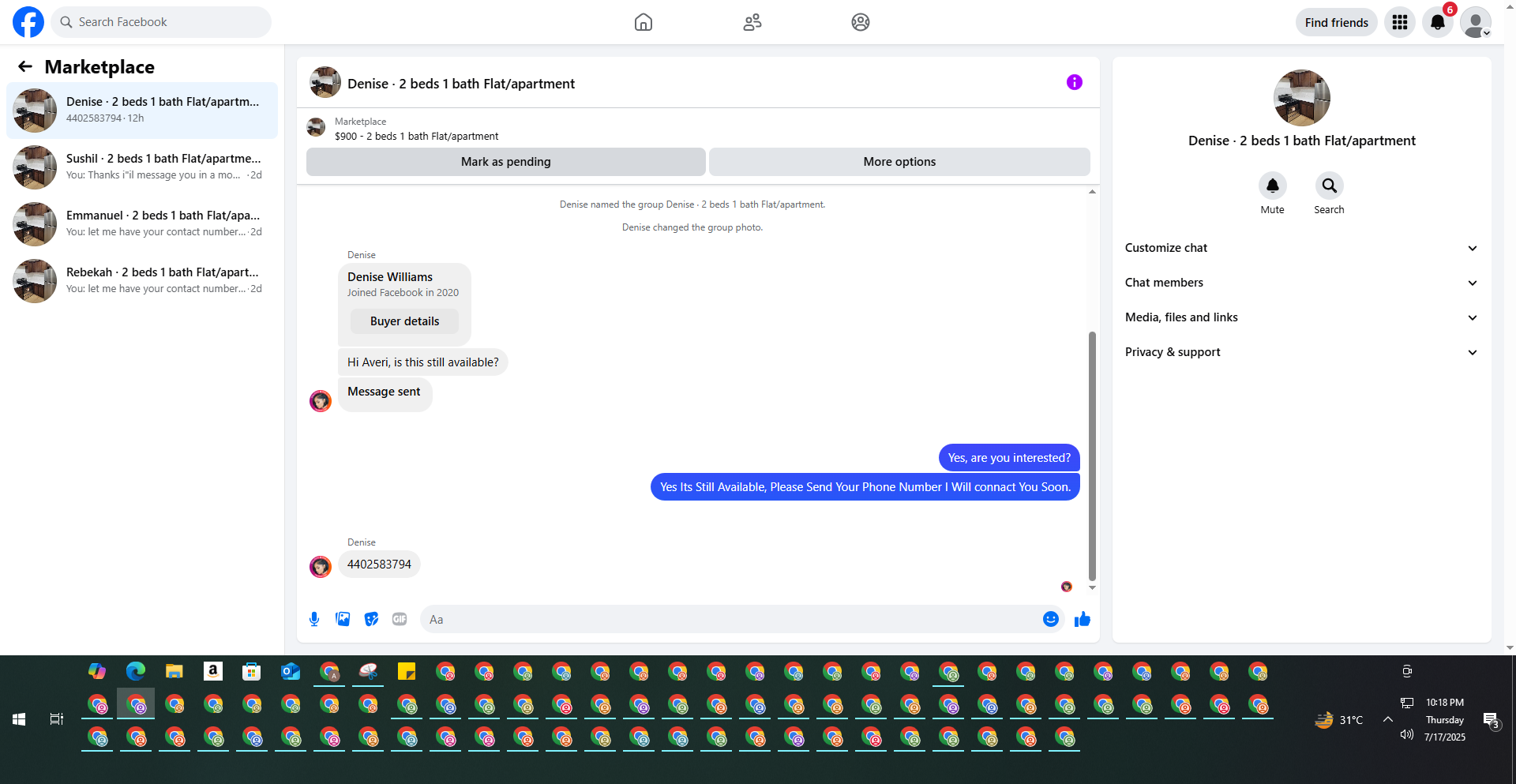Click the listing thumbnail in chat header
This screenshot has height=784, width=1516.
325,82
